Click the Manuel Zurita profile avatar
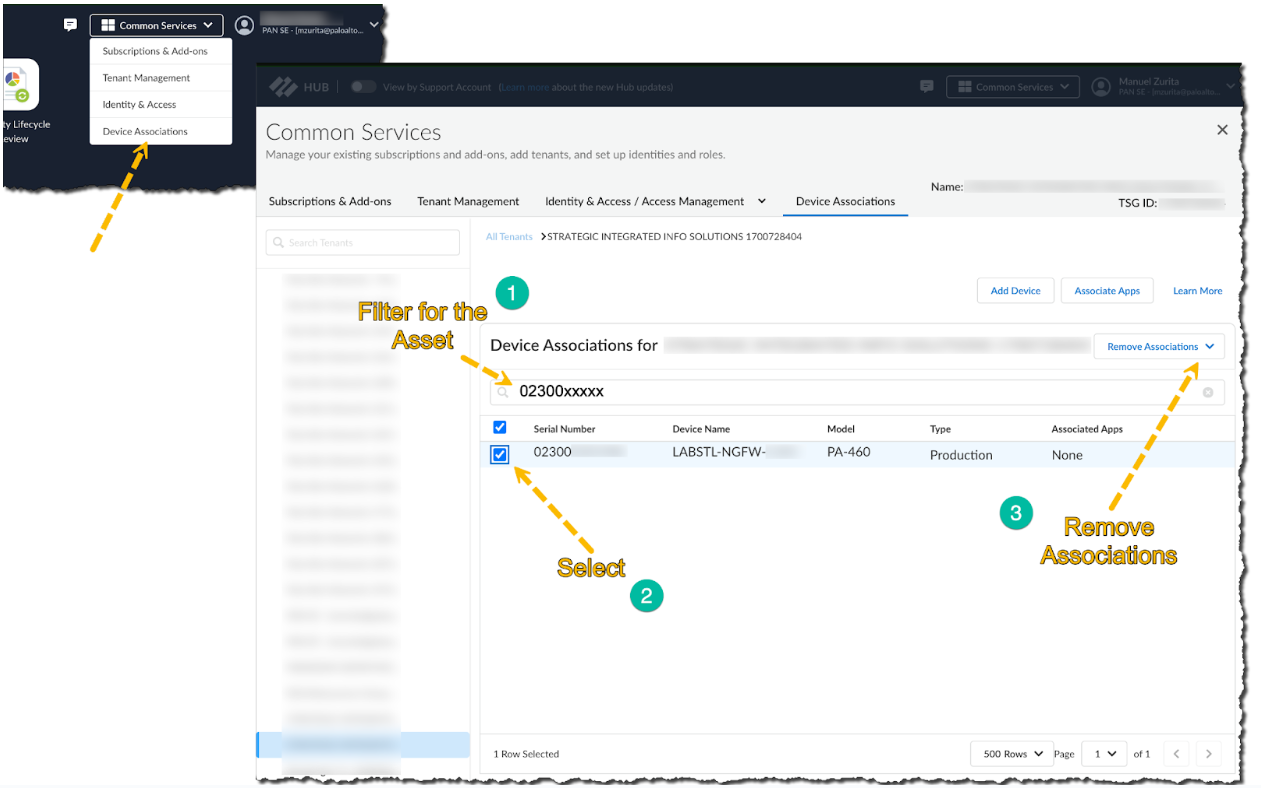The image size is (1261, 788). [1101, 87]
